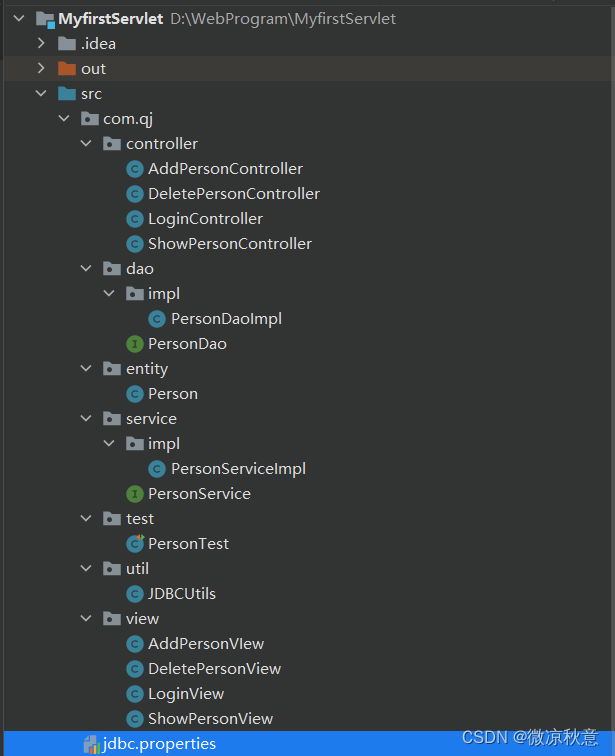615x756 pixels.
Task: Click the controller package folder icon
Action: click(112, 143)
